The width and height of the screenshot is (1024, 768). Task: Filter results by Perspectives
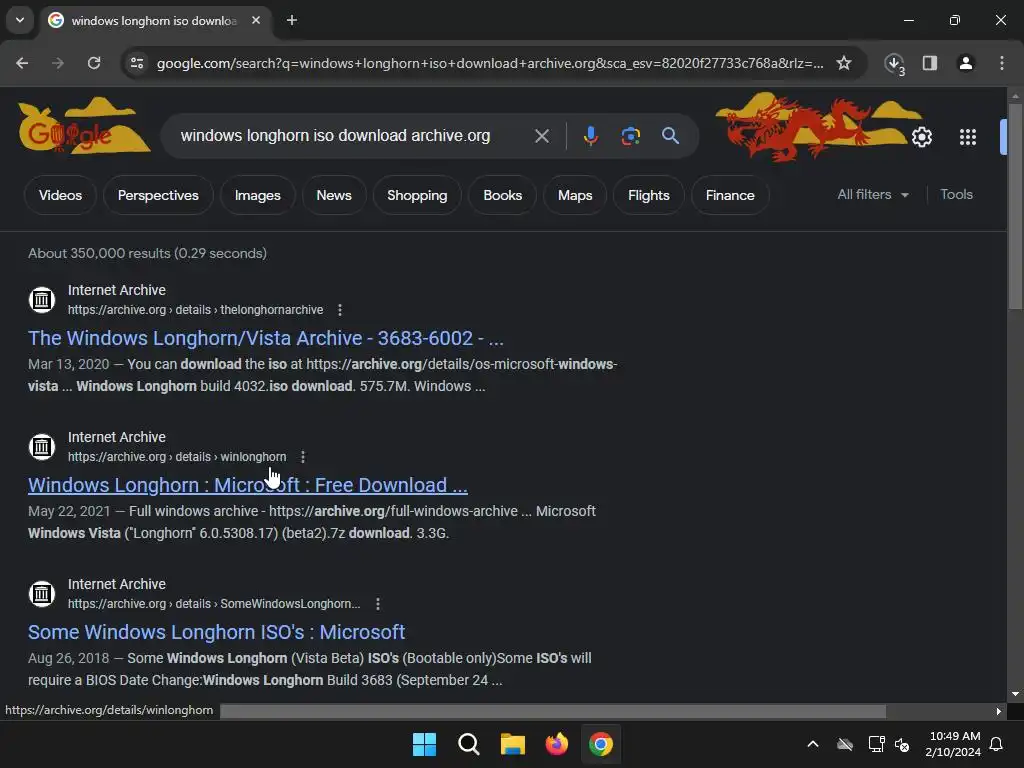coord(158,195)
